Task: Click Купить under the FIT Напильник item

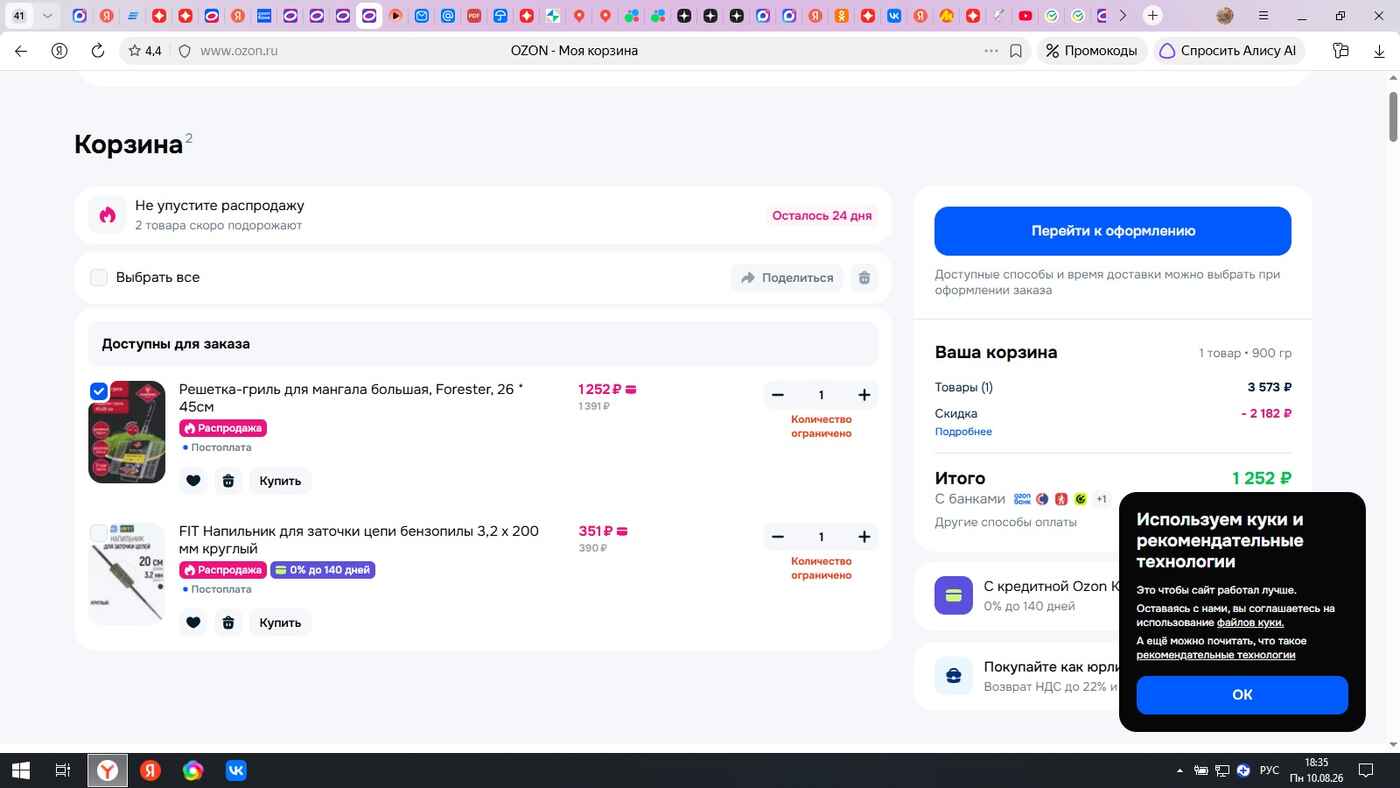Action: point(280,623)
